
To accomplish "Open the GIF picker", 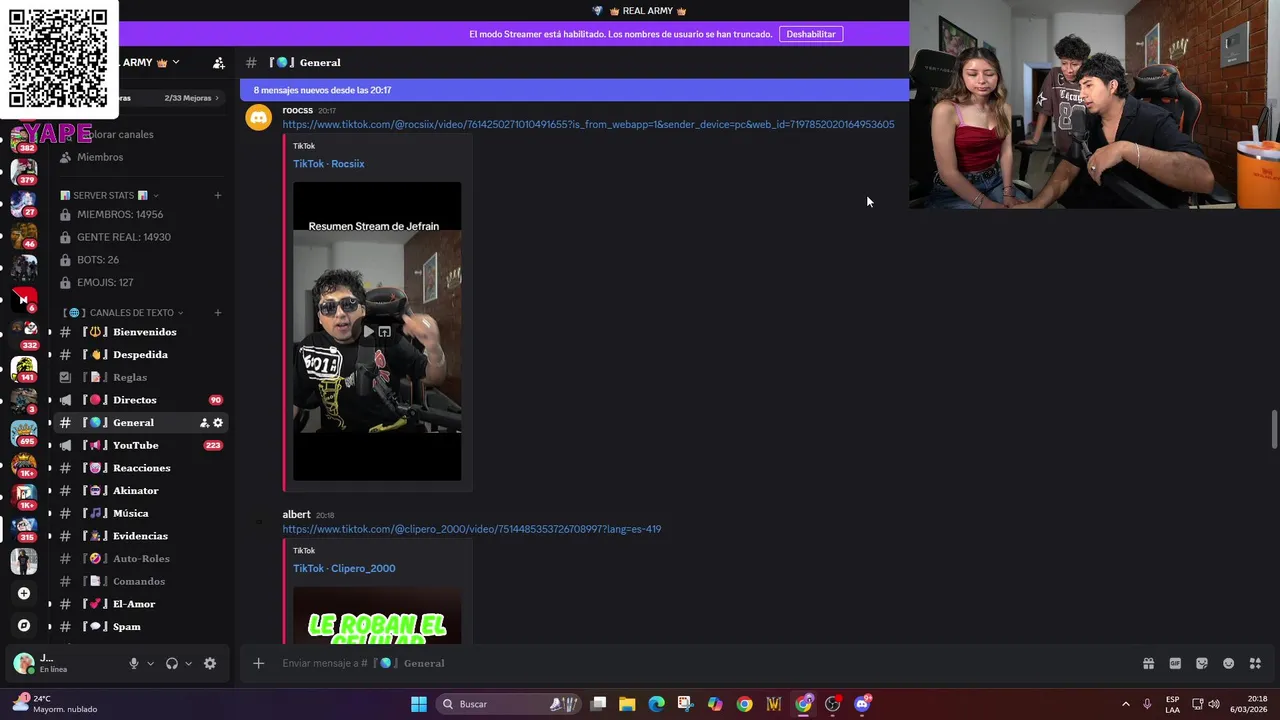I will pyautogui.click(x=1175, y=663).
